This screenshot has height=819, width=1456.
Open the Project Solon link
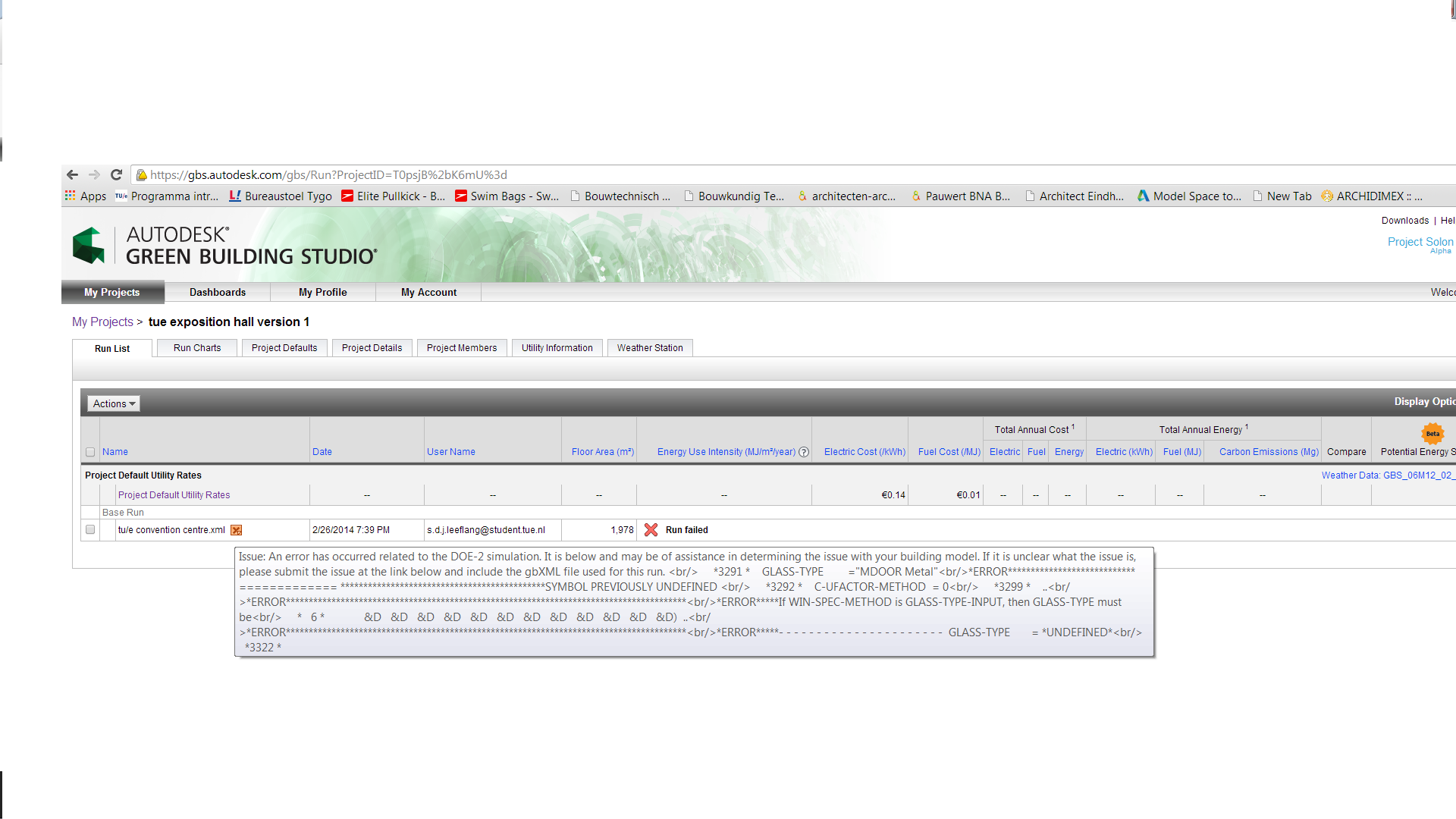pos(1420,242)
